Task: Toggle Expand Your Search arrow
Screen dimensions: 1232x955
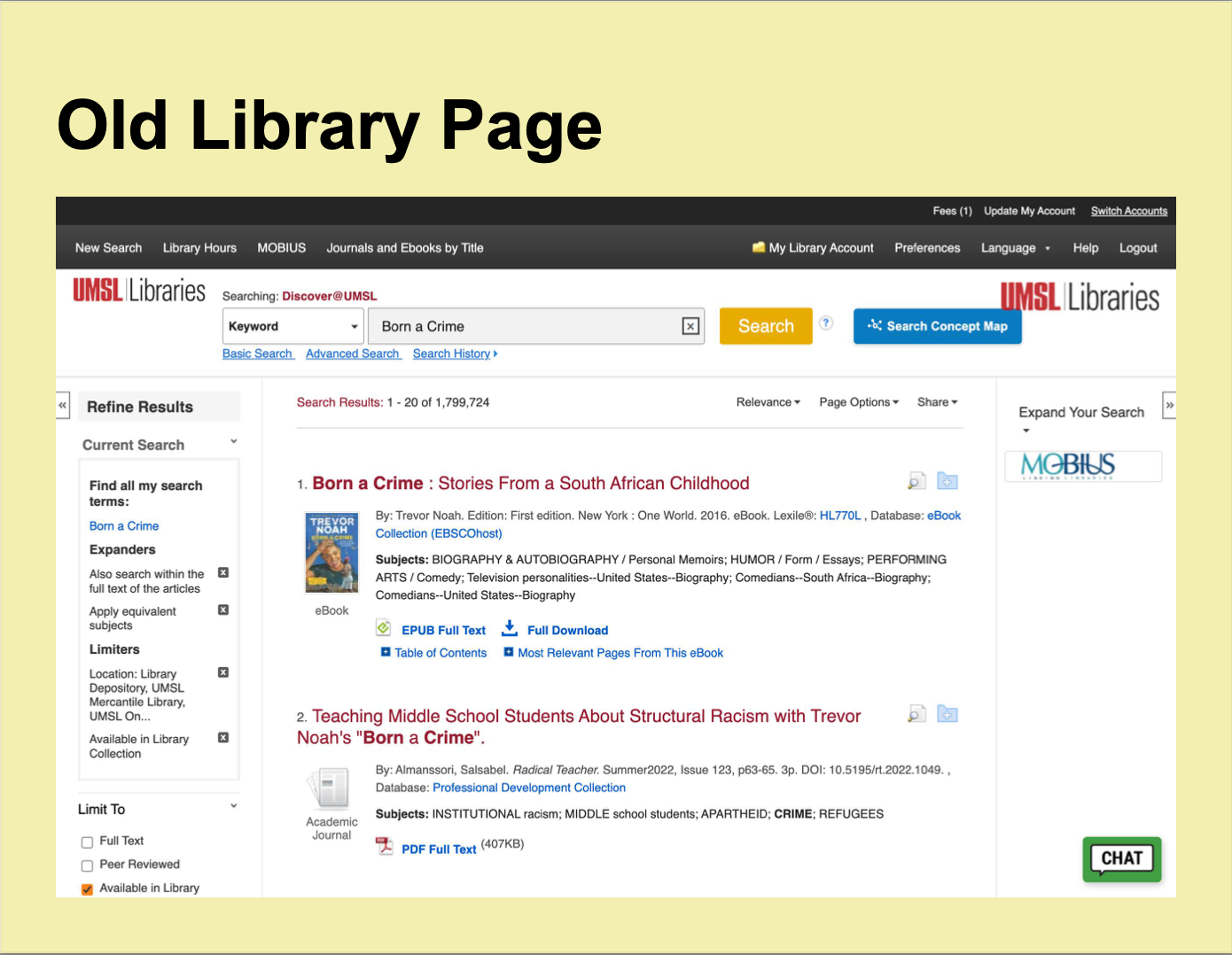Action: pyautogui.click(x=1026, y=431)
